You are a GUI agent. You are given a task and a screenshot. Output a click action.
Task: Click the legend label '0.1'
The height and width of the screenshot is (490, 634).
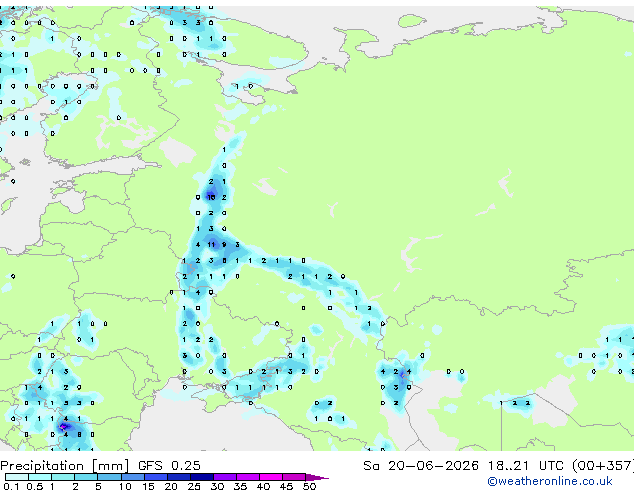point(11,486)
